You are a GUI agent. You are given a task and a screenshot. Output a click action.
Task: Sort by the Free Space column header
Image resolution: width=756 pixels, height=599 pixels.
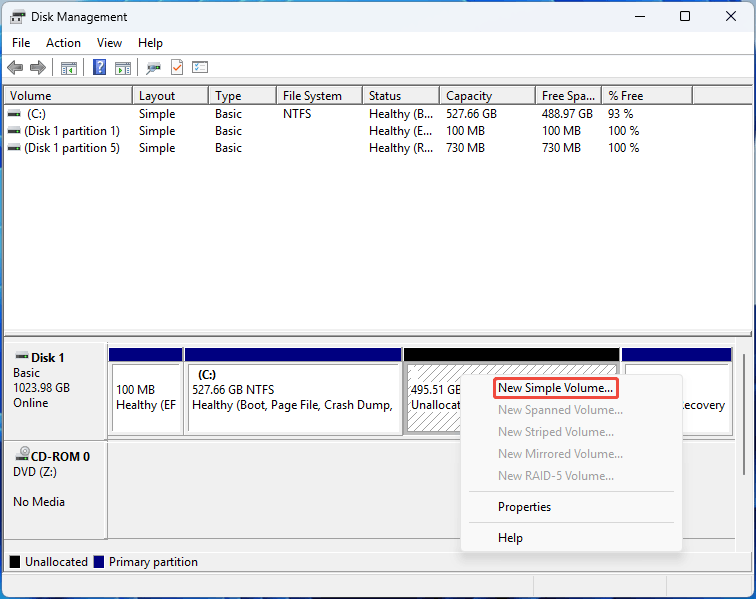568,95
